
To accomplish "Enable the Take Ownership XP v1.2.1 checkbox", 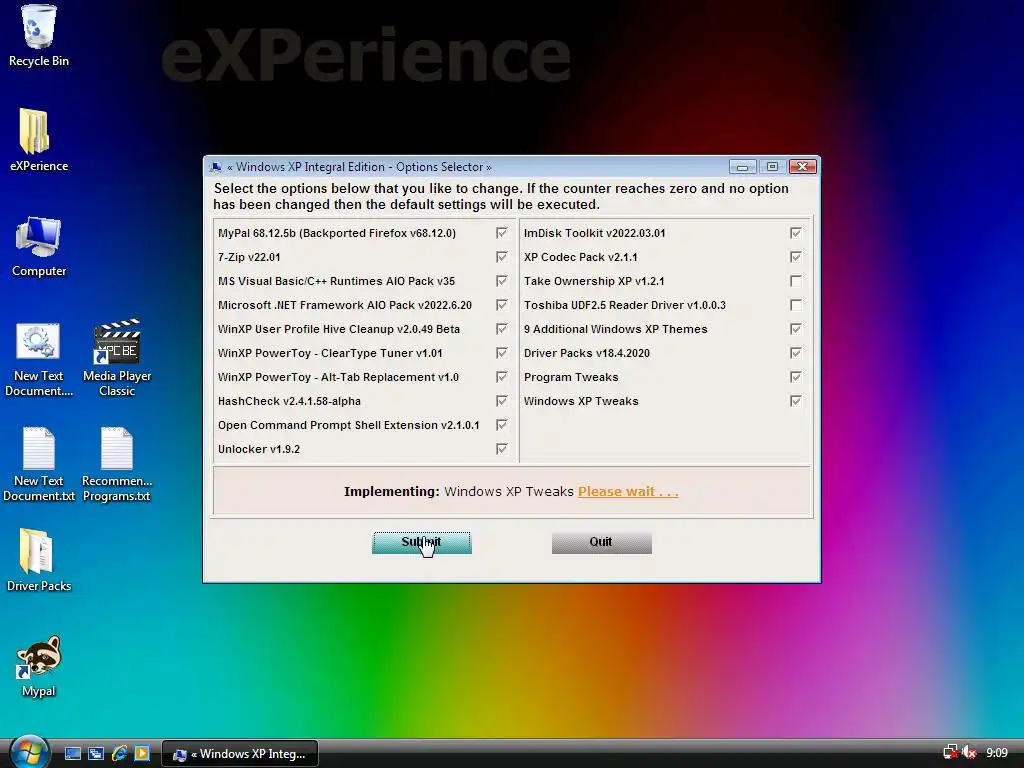I will [x=795, y=281].
